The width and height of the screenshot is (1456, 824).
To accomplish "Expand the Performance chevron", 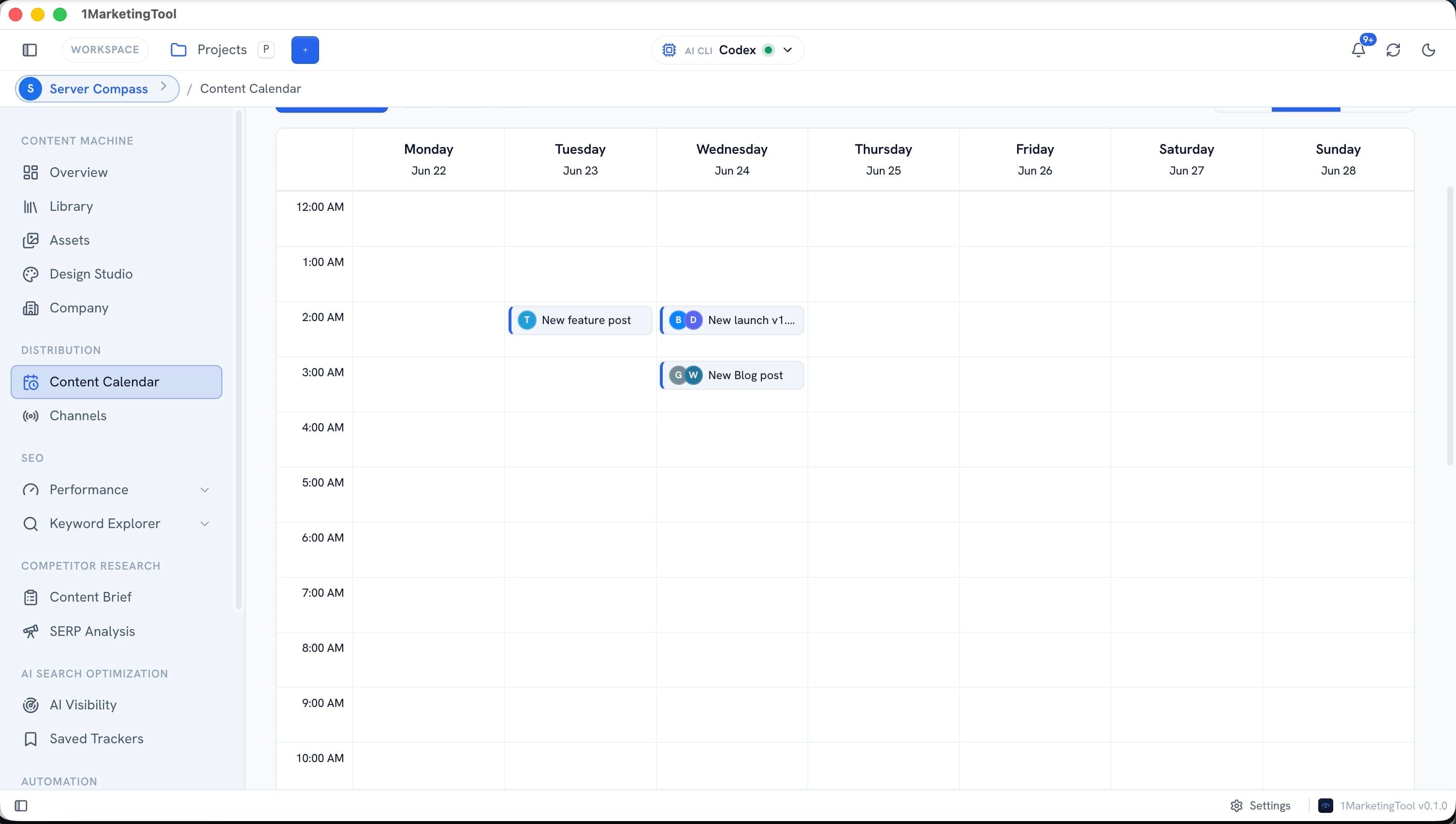I will click(205, 490).
